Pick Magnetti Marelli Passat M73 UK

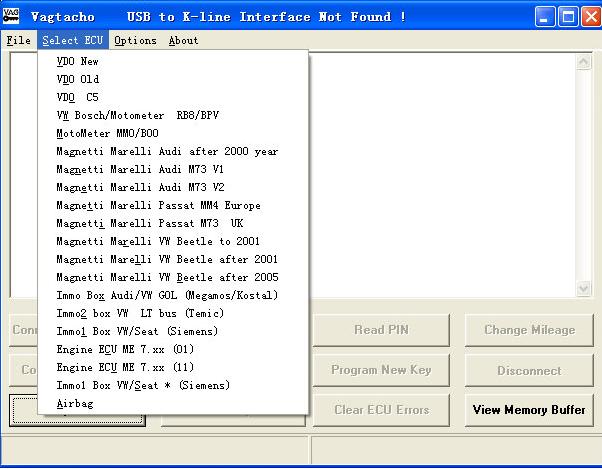tap(173, 224)
